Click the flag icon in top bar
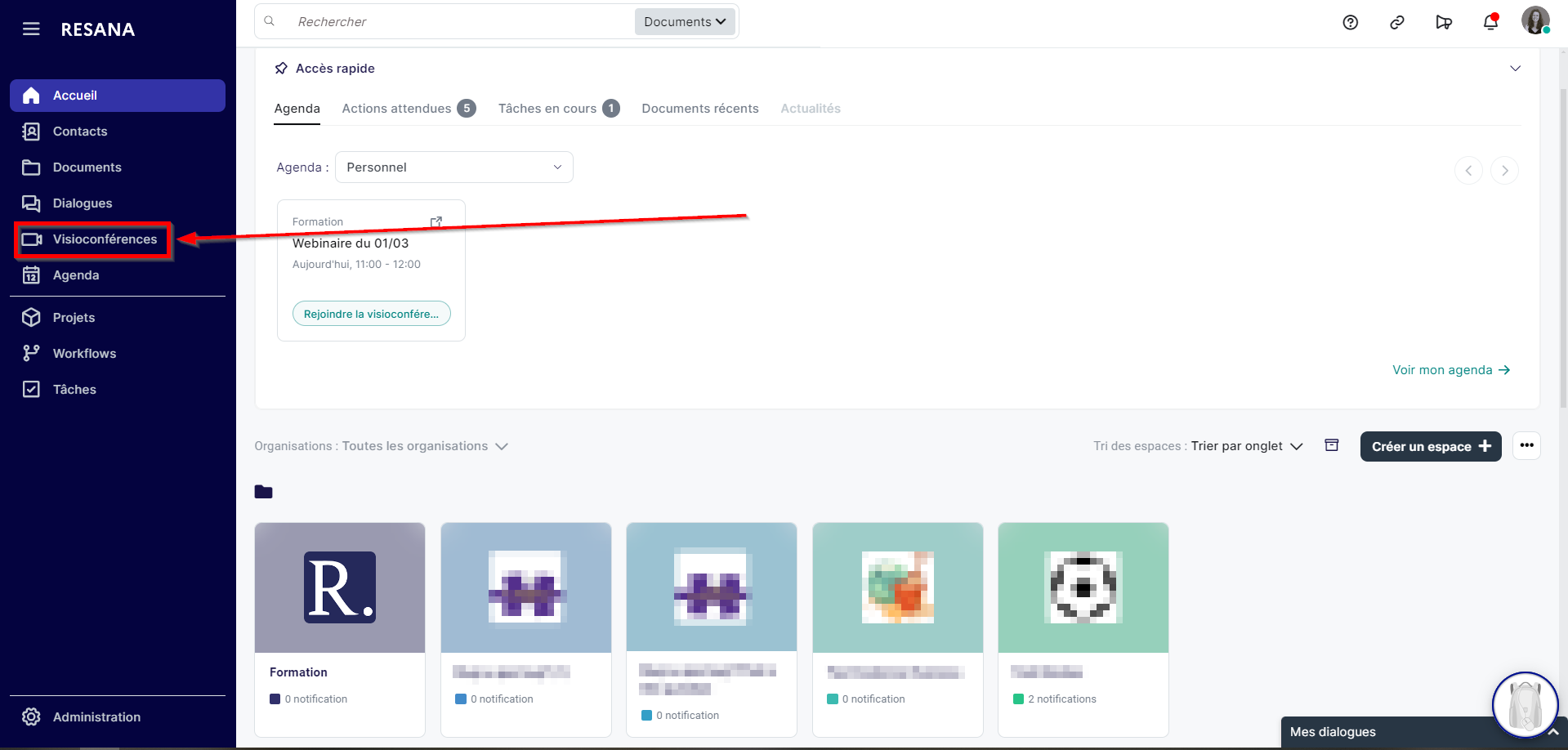 (1444, 22)
